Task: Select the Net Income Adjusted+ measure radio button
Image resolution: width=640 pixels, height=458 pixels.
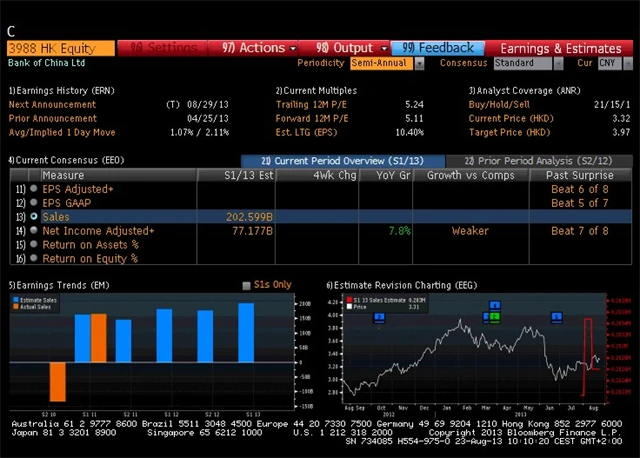Action: (x=35, y=231)
